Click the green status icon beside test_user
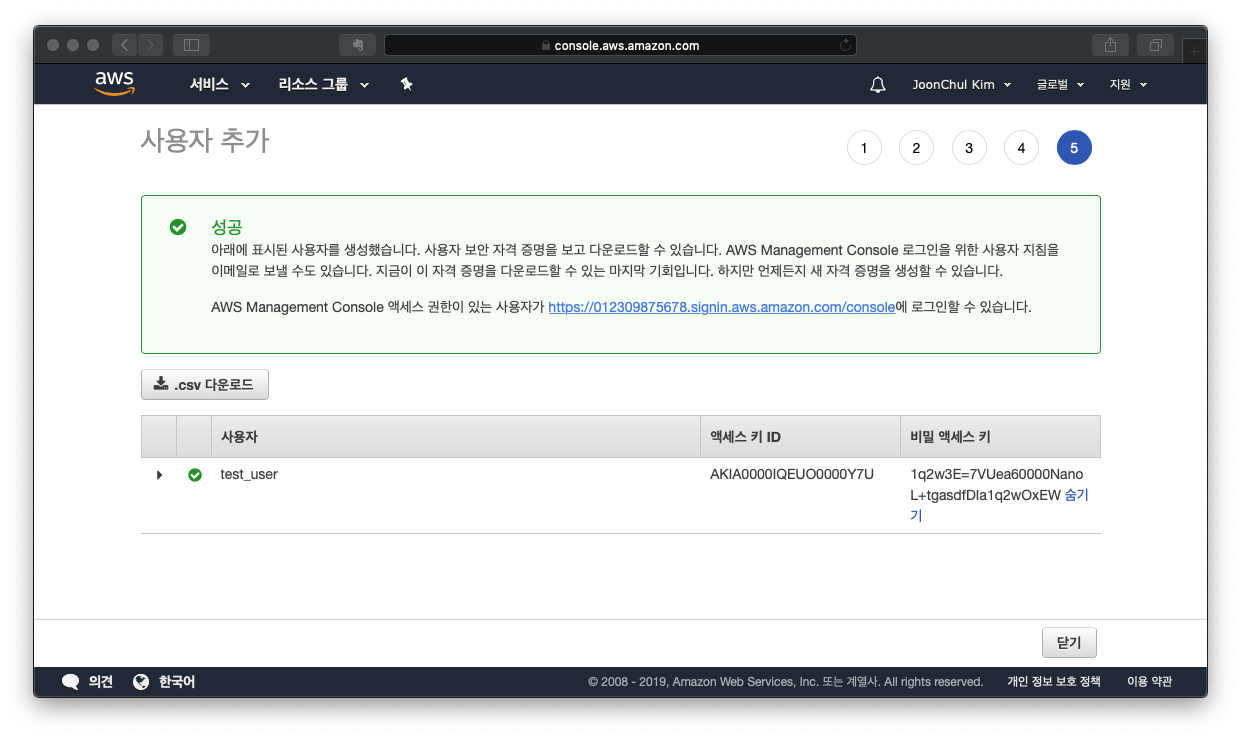Screen dimensions: 1241x739 (195, 475)
